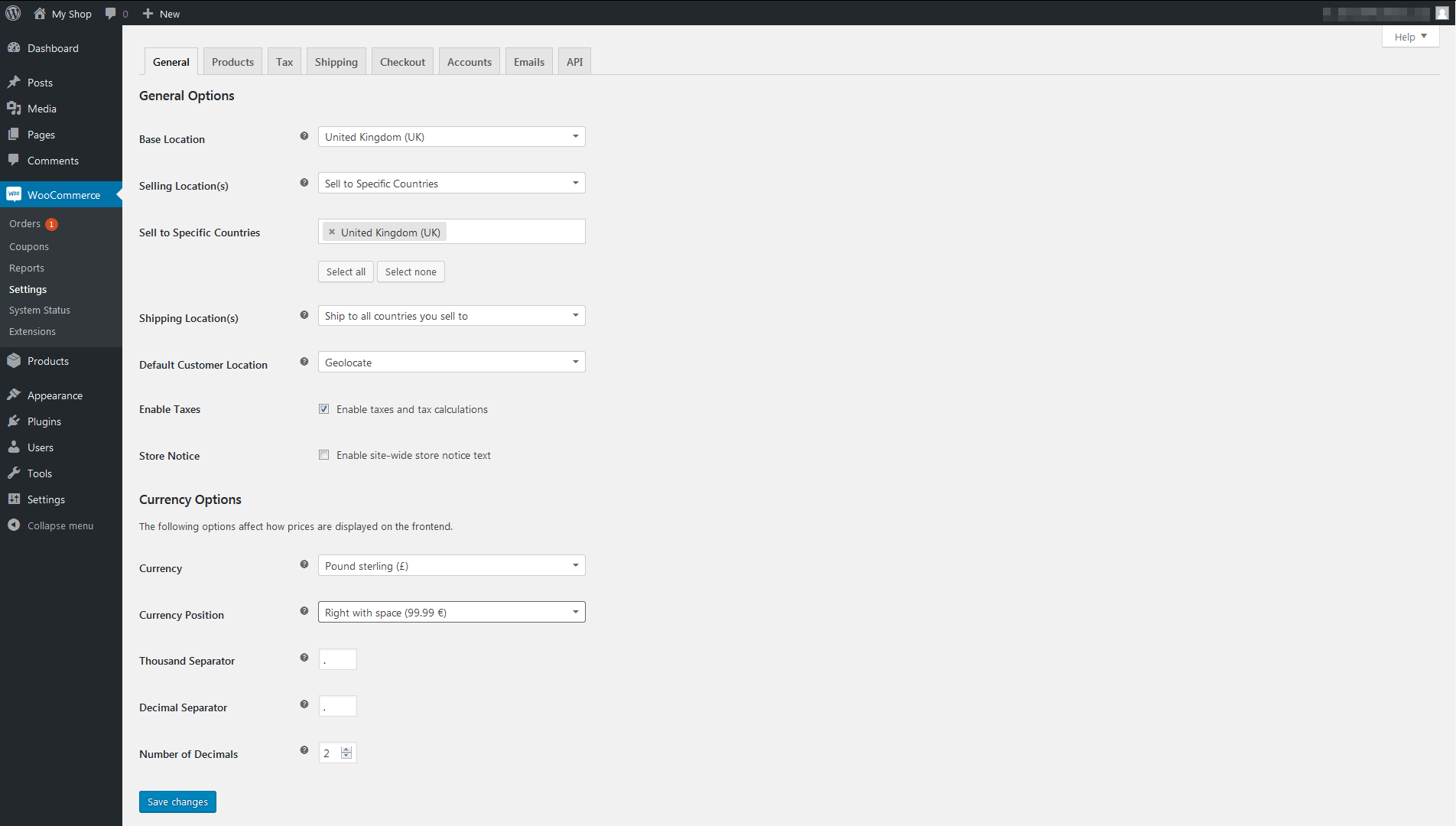Screen dimensions: 1456x826
Task: Switch to the Accounts tab
Action: pos(470,62)
